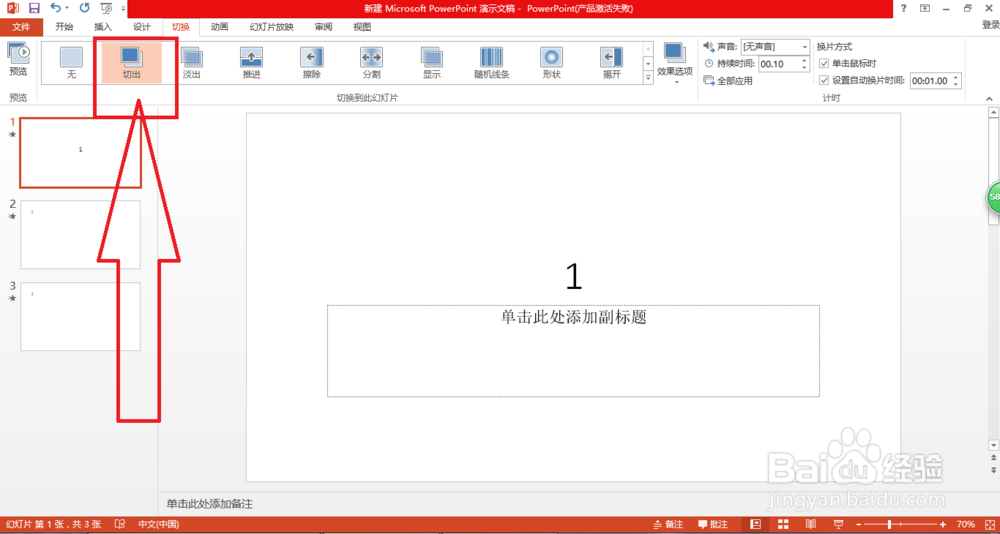The image size is (1000, 534).
Task: Switch to the 开始 home tab
Action: (x=64, y=27)
